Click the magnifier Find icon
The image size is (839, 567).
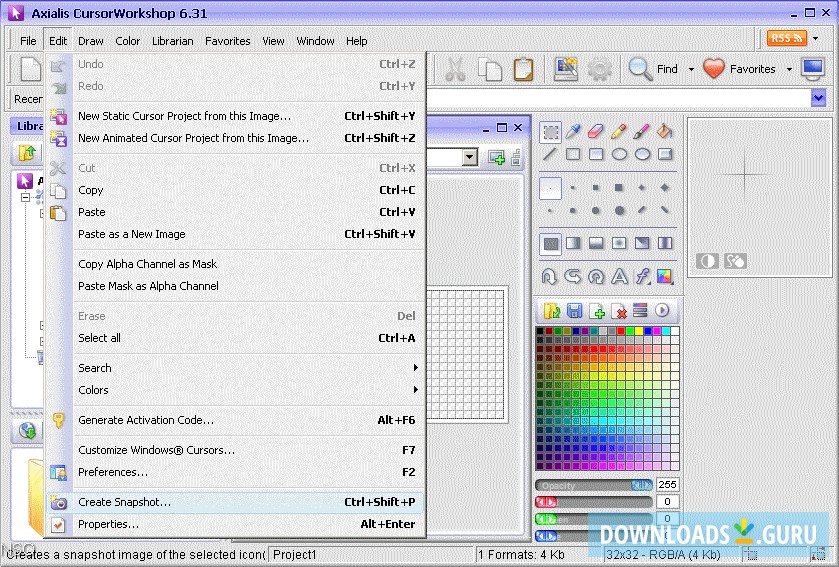click(640, 69)
